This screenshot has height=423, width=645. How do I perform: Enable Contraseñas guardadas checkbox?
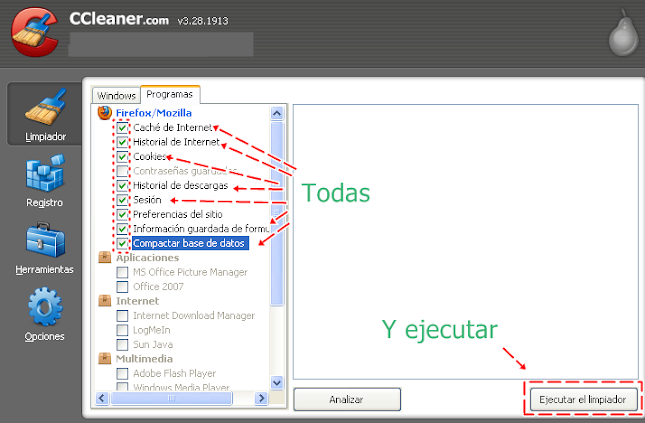coord(122,171)
